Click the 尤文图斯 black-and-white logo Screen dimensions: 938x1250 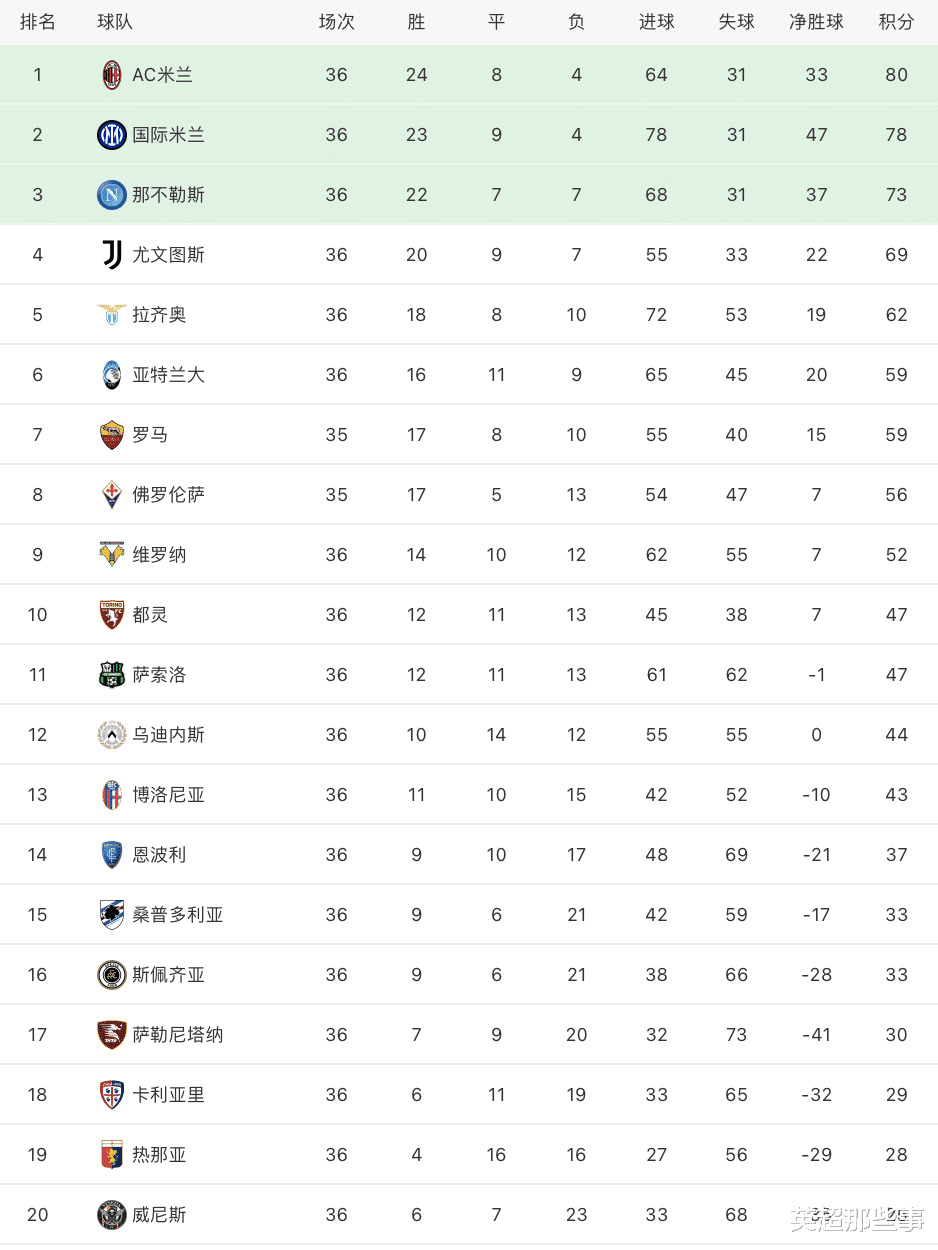pyautogui.click(x=112, y=255)
